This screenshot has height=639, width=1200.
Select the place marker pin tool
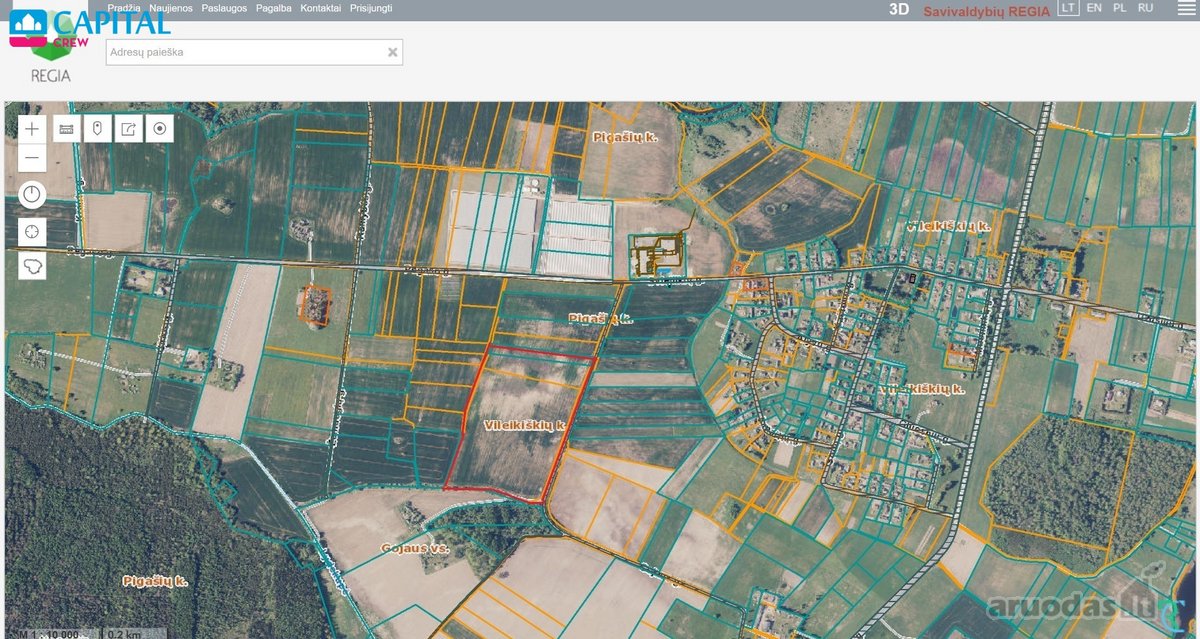[97, 129]
